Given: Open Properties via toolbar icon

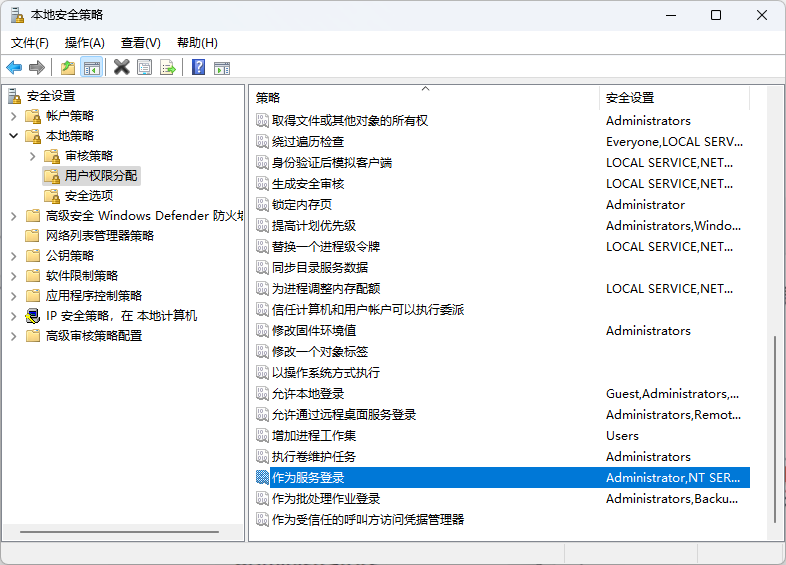Looking at the screenshot, I should click(145, 68).
